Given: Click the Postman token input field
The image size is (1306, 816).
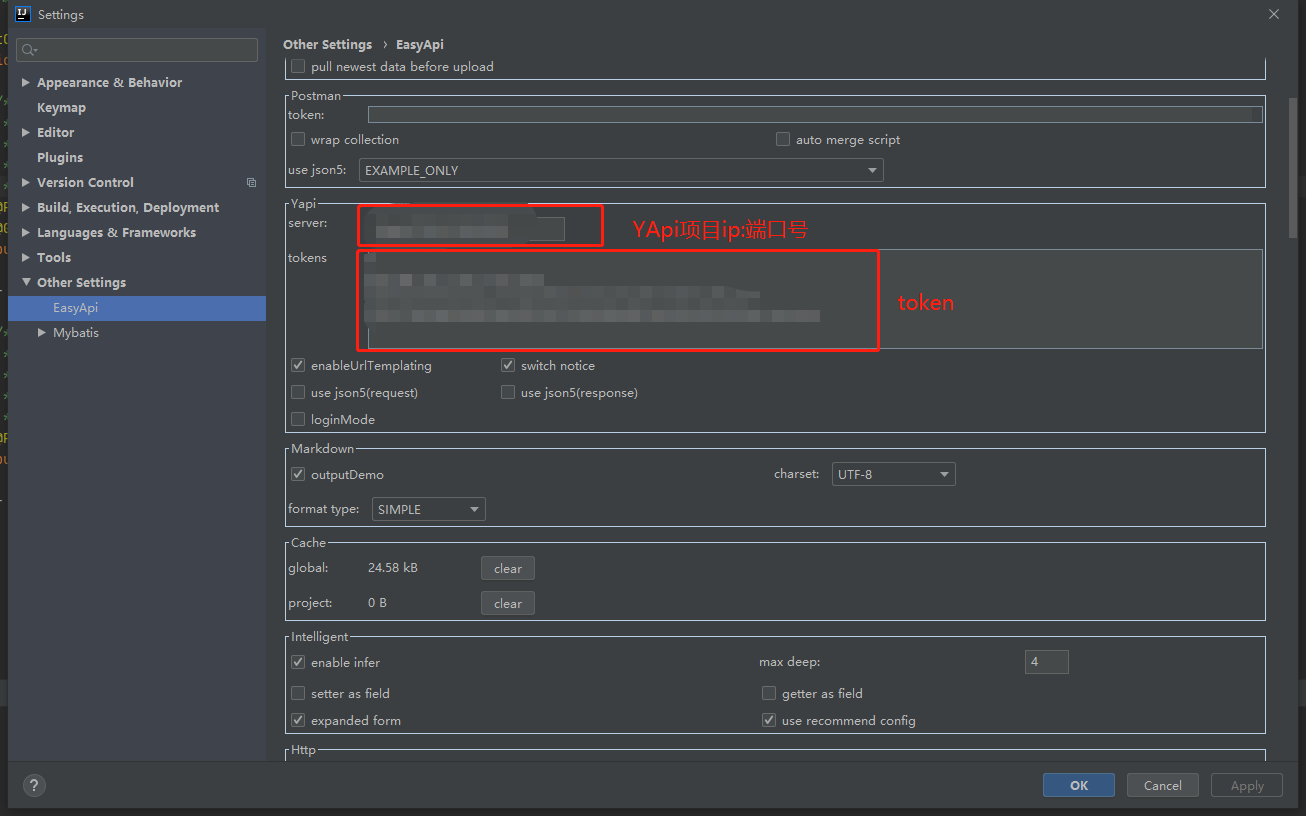Looking at the screenshot, I should click(x=815, y=115).
